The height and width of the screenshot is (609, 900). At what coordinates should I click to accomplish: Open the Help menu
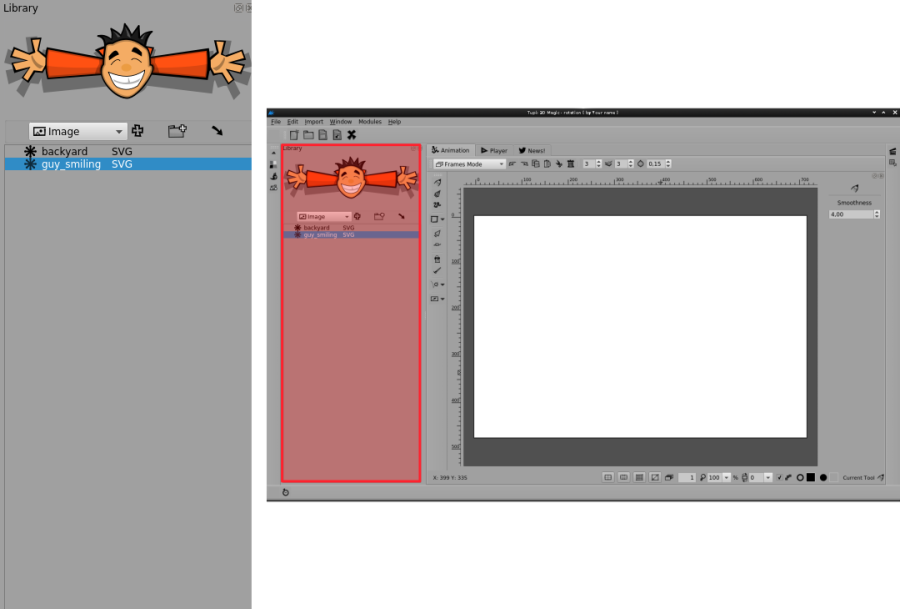pos(395,121)
